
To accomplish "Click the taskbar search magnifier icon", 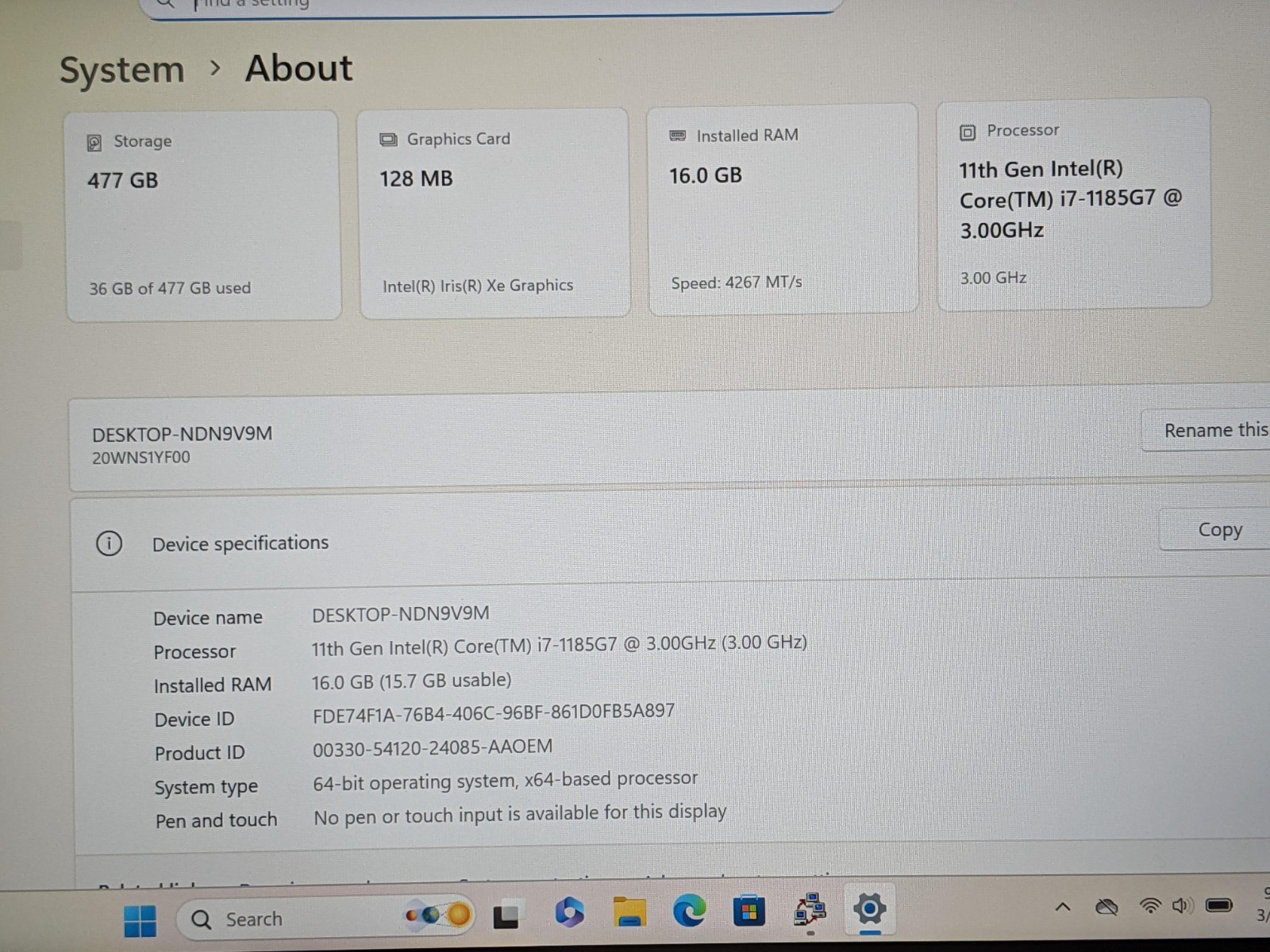I will pyautogui.click(x=202, y=919).
